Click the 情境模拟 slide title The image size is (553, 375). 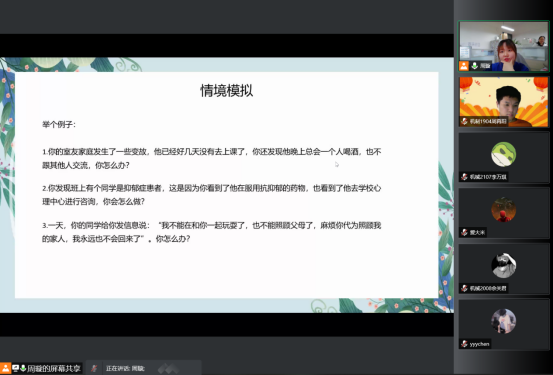[x=227, y=91]
